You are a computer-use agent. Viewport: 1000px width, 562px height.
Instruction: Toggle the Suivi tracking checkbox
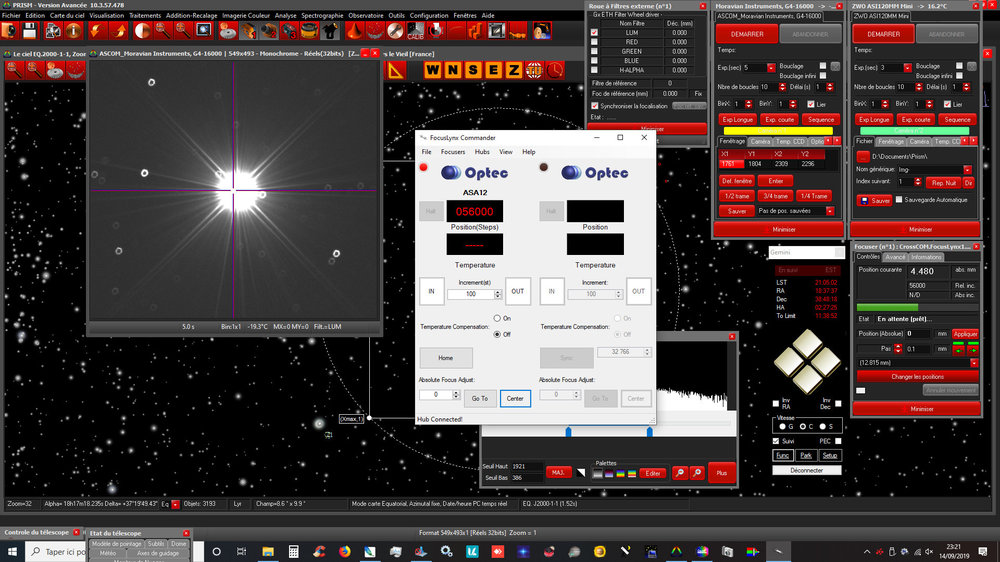(x=776, y=441)
